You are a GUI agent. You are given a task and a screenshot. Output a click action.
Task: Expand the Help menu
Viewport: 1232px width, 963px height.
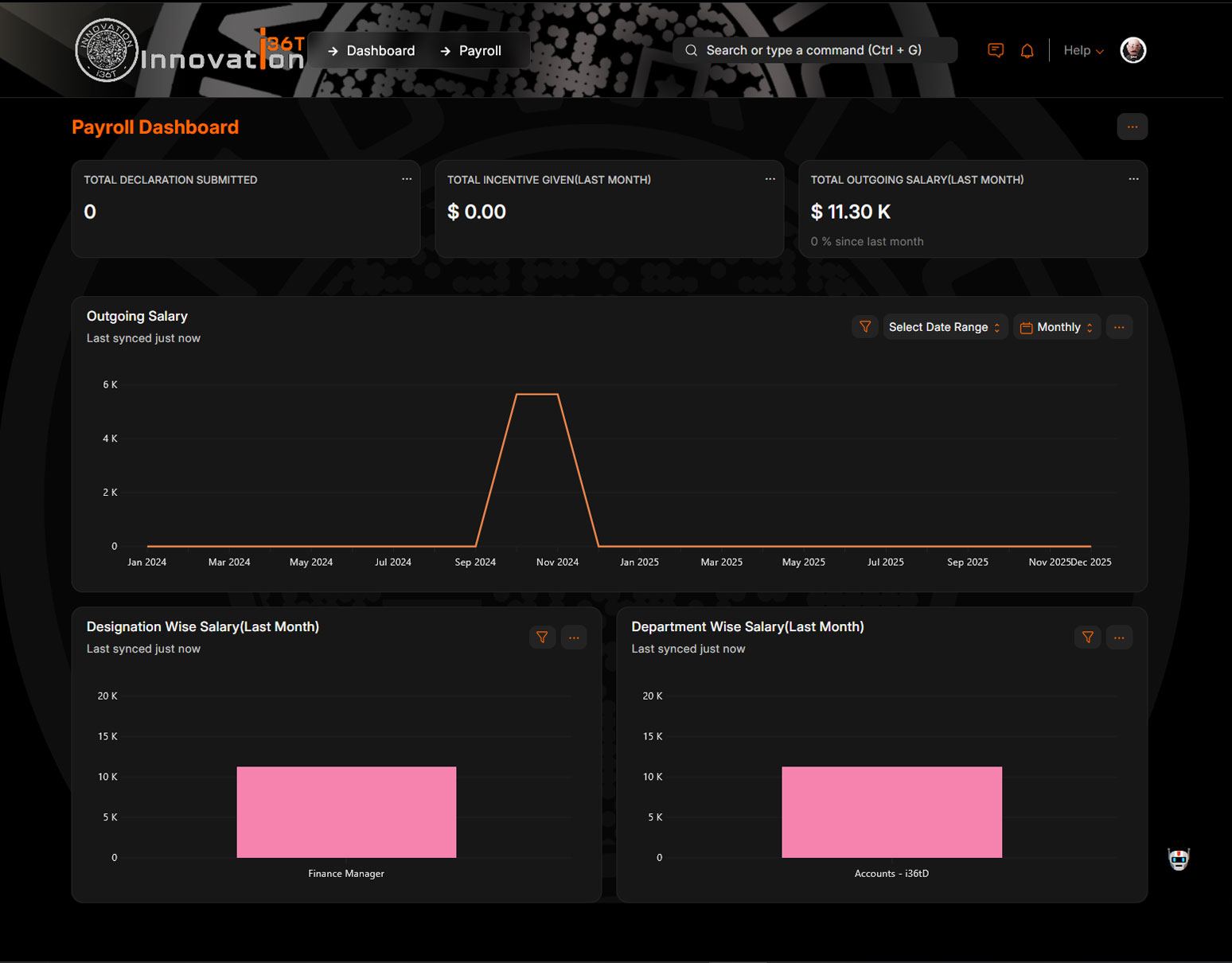tap(1083, 50)
